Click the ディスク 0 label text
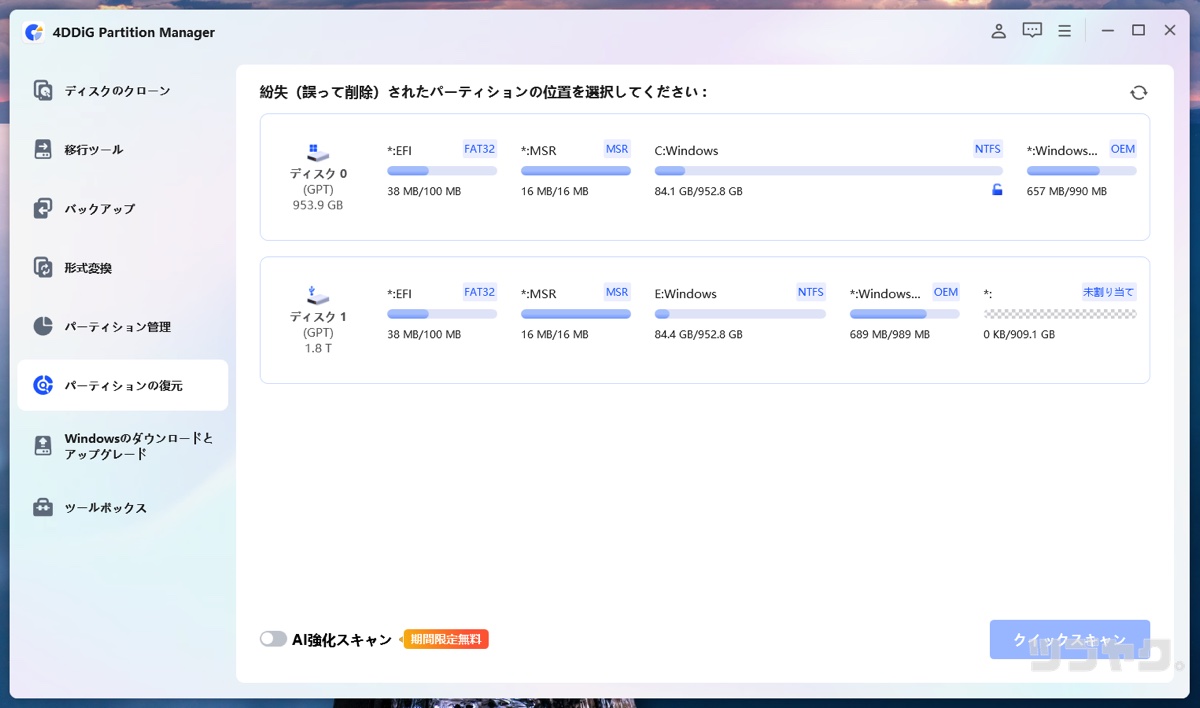Image resolution: width=1200 pixels, height=708 pixels. pyautogui.click(x=318, y=174)
